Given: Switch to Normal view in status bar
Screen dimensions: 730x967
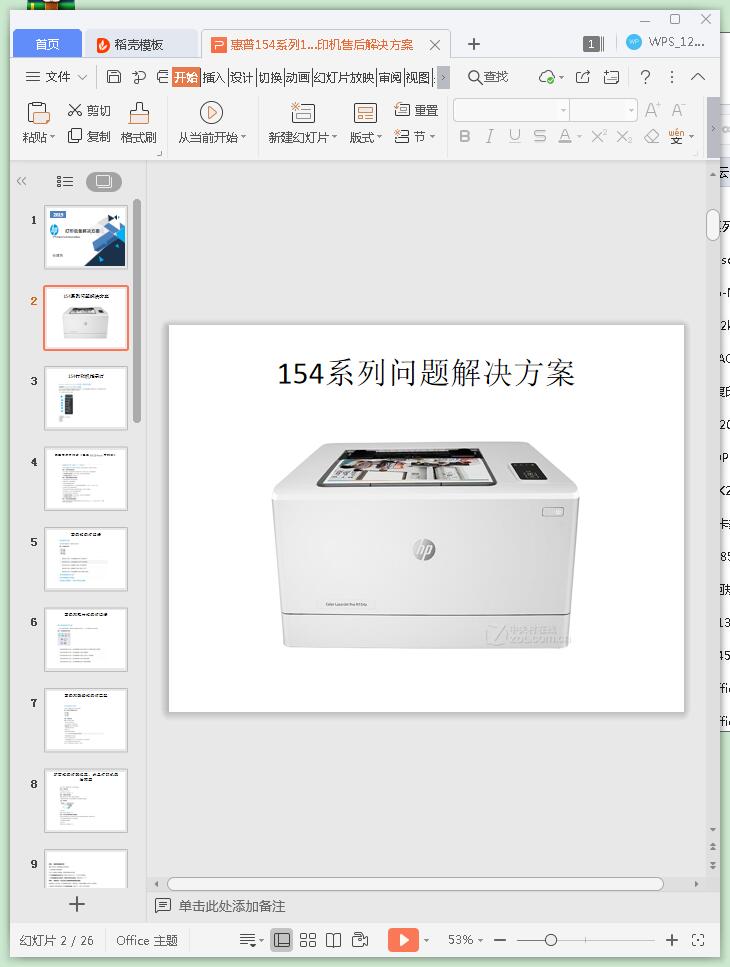Looking at the screenshot, I should click(x=282, y=940).
